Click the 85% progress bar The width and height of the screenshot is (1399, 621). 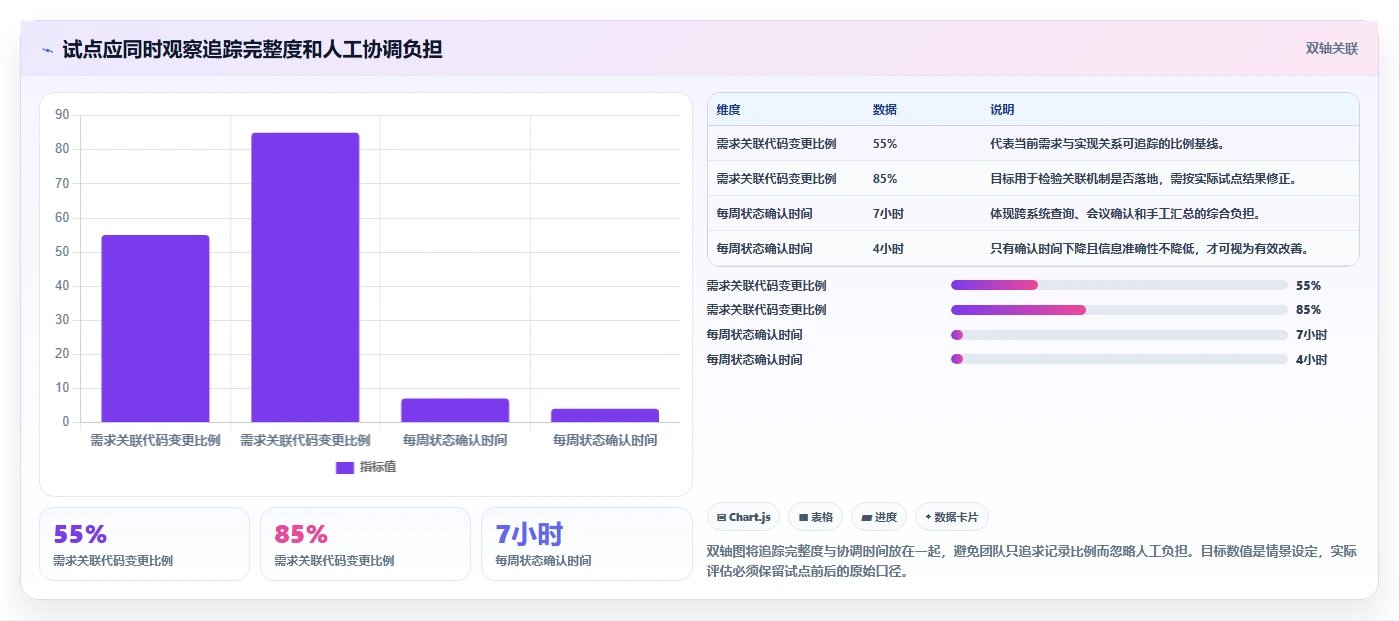coord(1119,310)
